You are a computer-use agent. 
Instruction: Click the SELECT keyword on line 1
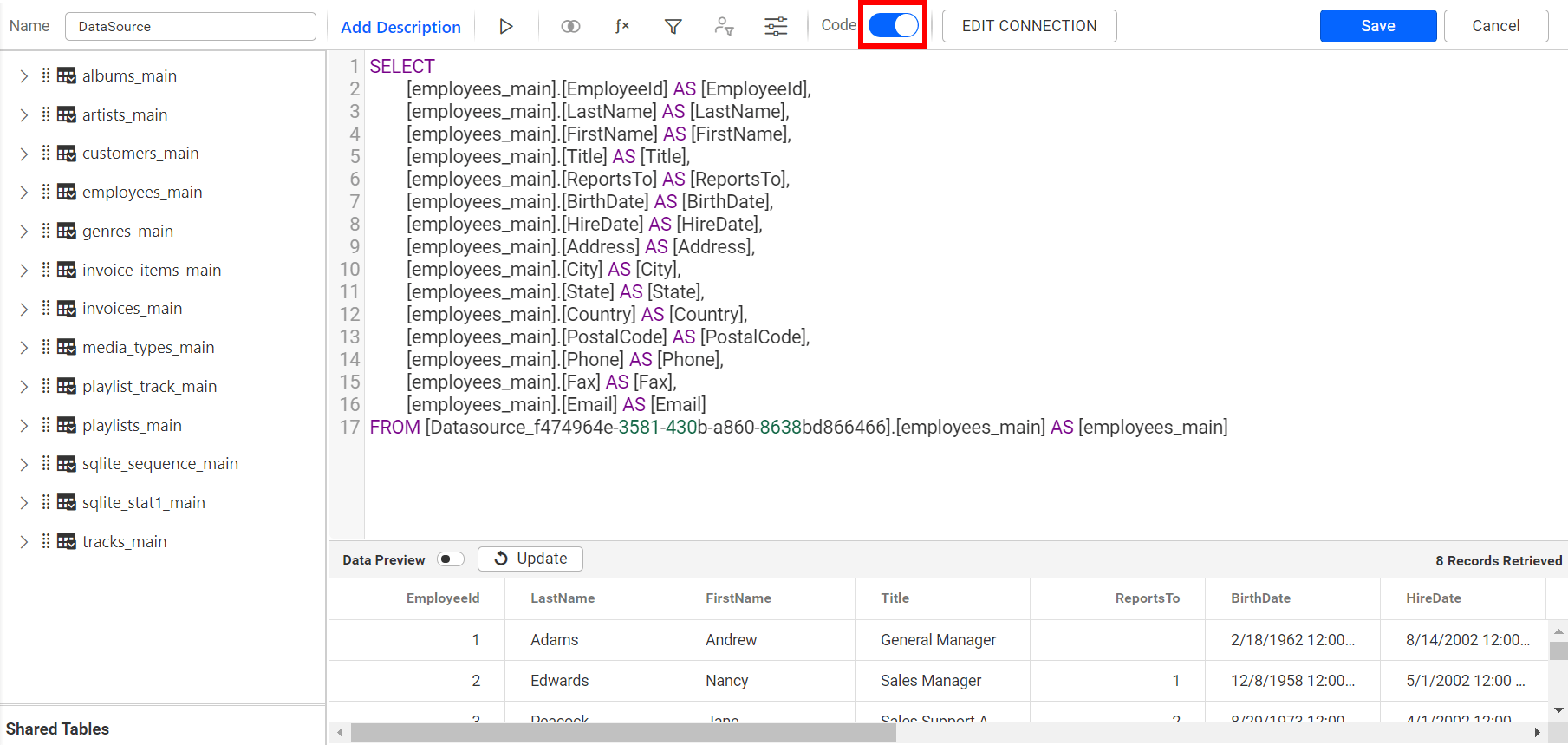click(402, 67)
